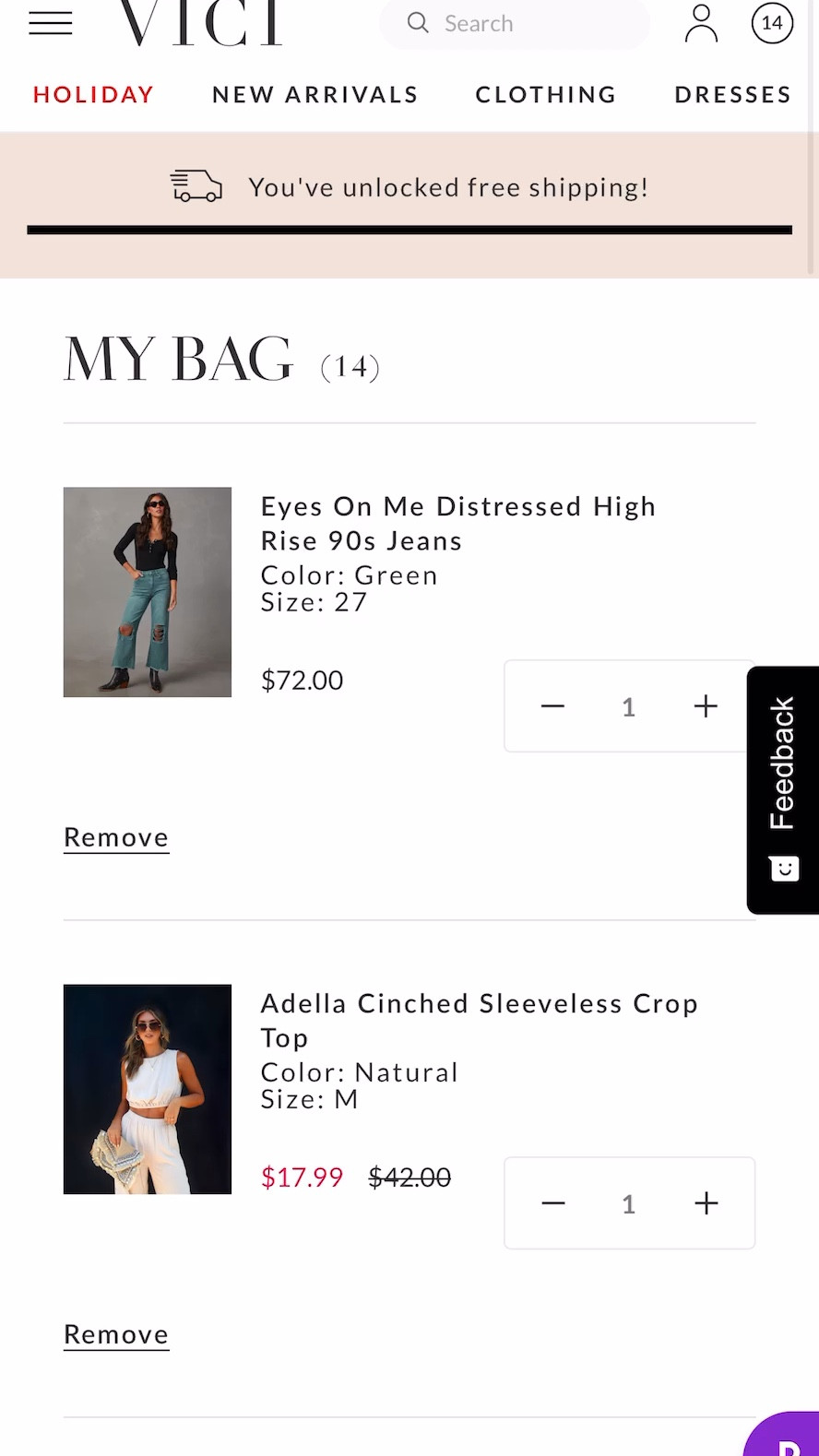Decrease quantity of the Adella crop top
The height and width of the screenshot is (1456, 819).
[552, 1202]
